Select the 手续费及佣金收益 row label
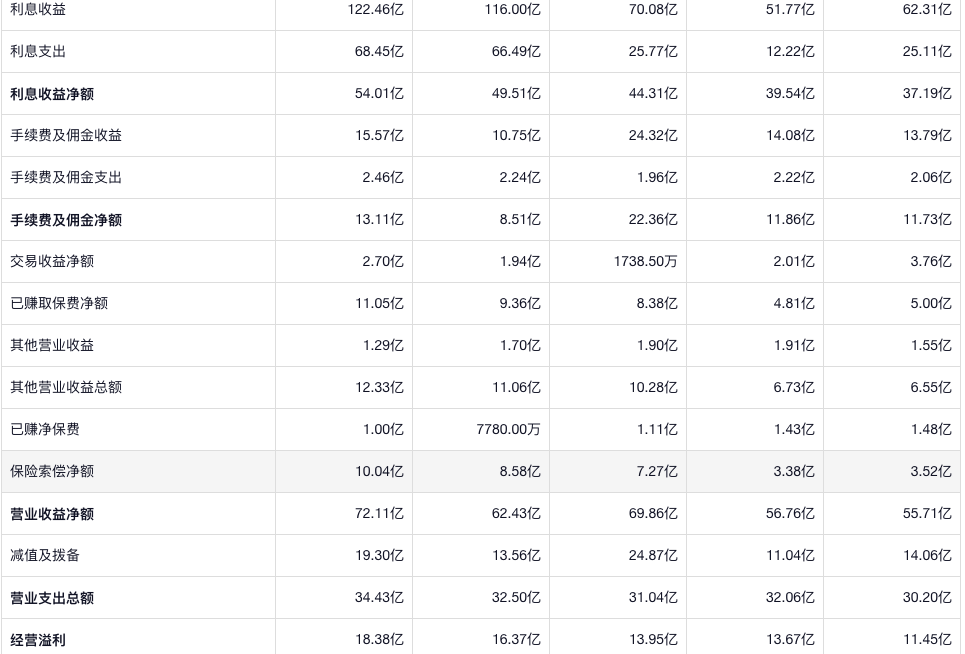 point(66,135)
